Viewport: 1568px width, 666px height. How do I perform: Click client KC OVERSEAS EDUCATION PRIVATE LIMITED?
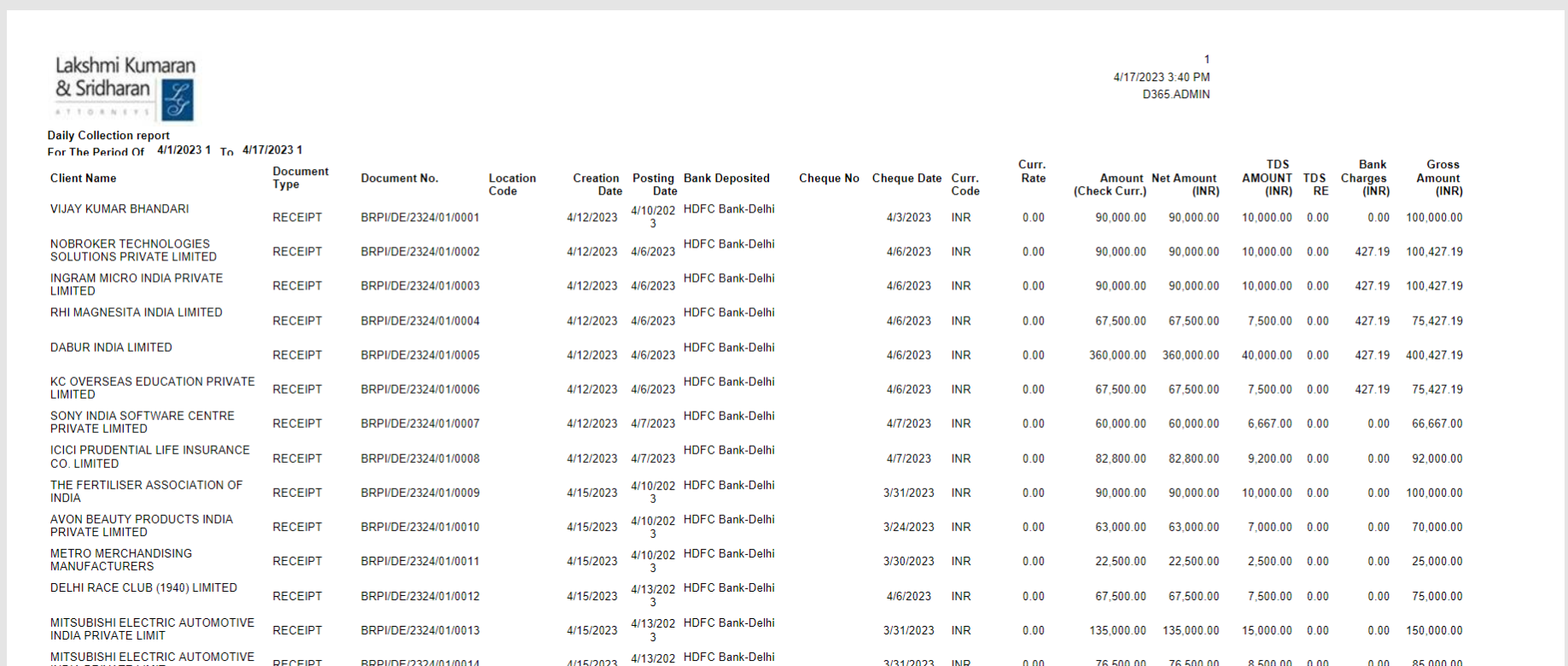152,388
